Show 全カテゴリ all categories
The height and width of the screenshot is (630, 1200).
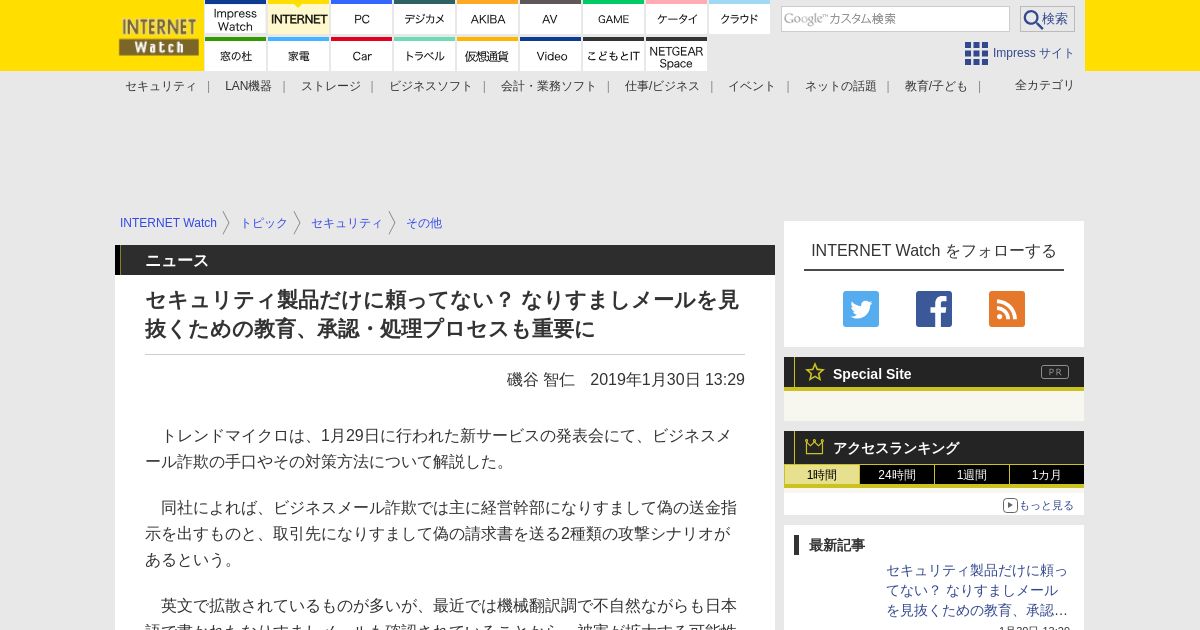(x=1045, y=85)
